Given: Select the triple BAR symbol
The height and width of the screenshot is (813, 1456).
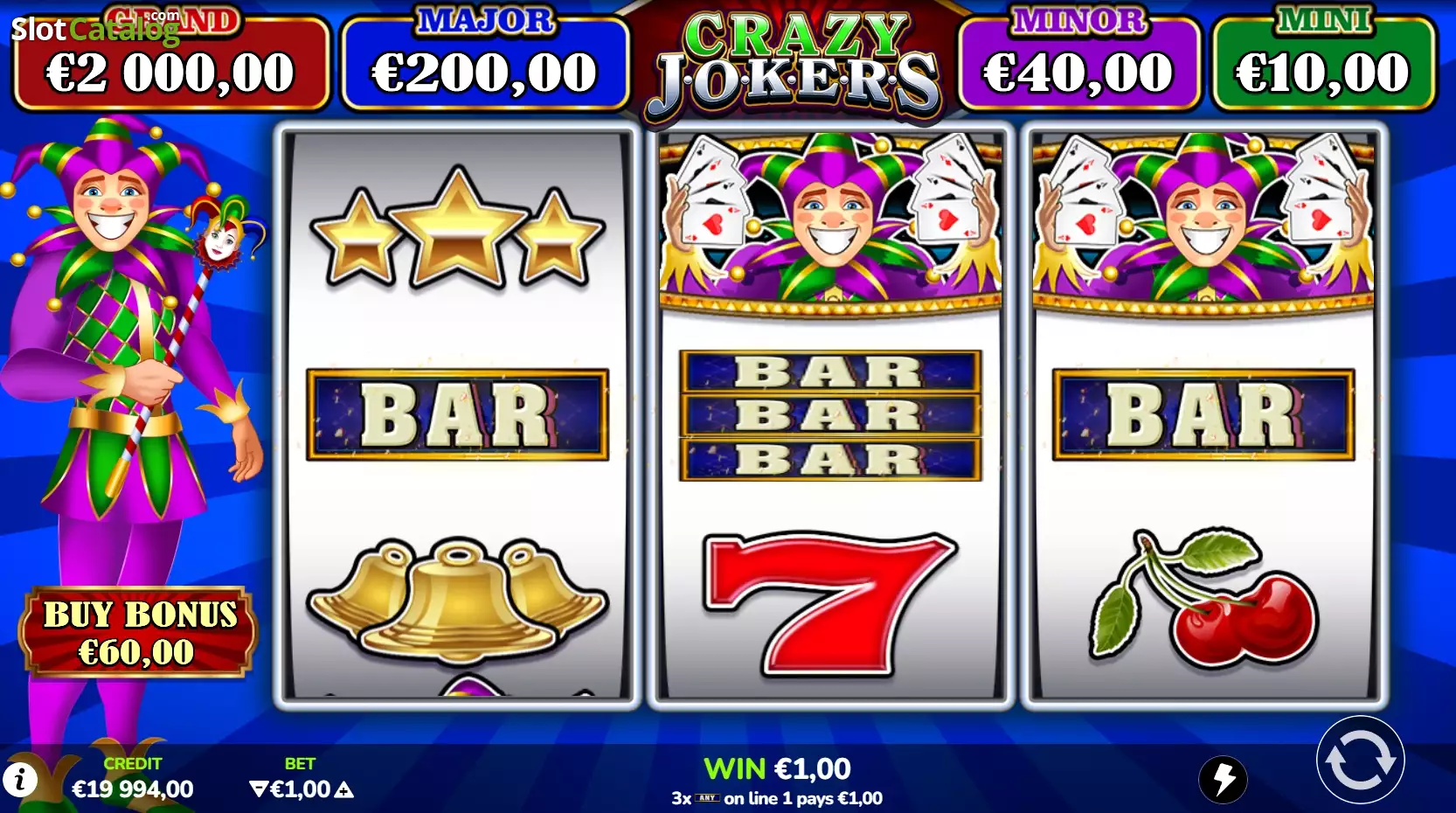Looking at the screenshot, I should 830,415.
